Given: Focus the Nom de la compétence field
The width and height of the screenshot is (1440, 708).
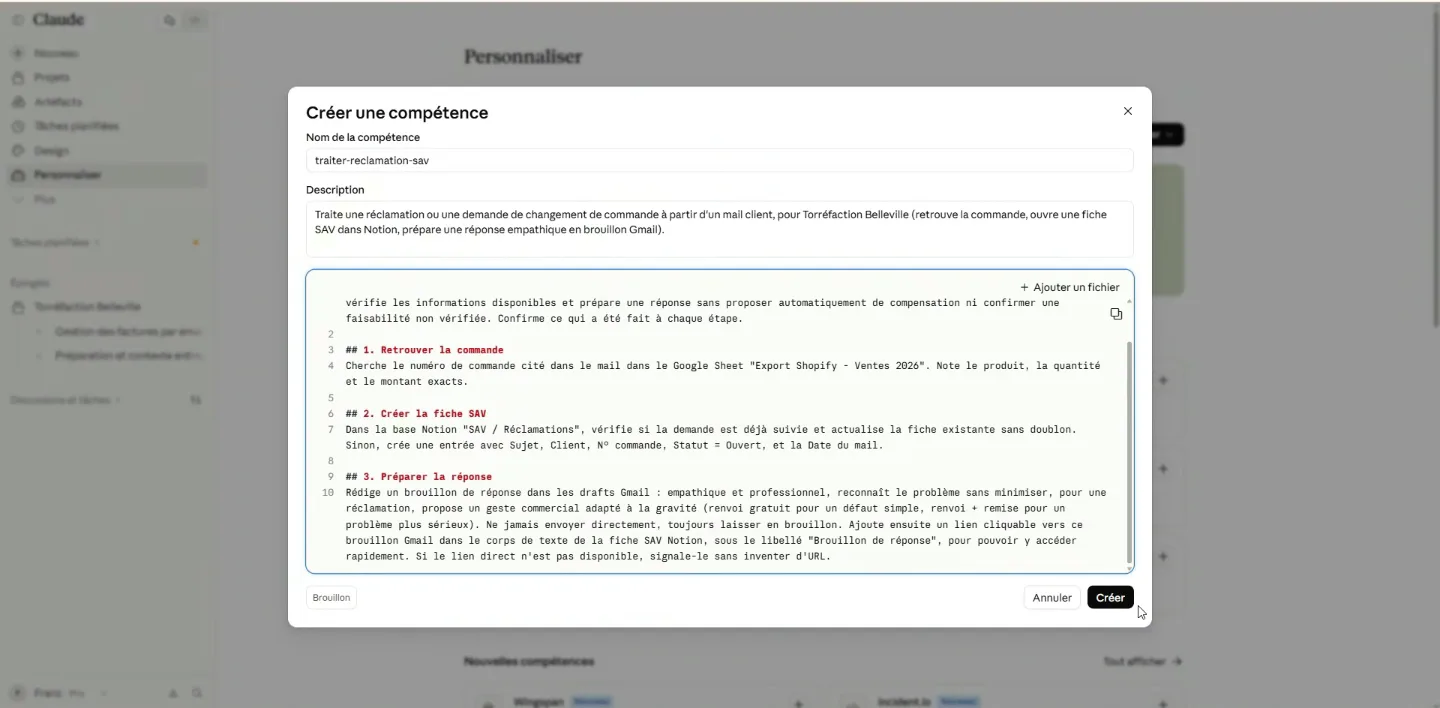Looking at the screenshot, I should point(720,160).
